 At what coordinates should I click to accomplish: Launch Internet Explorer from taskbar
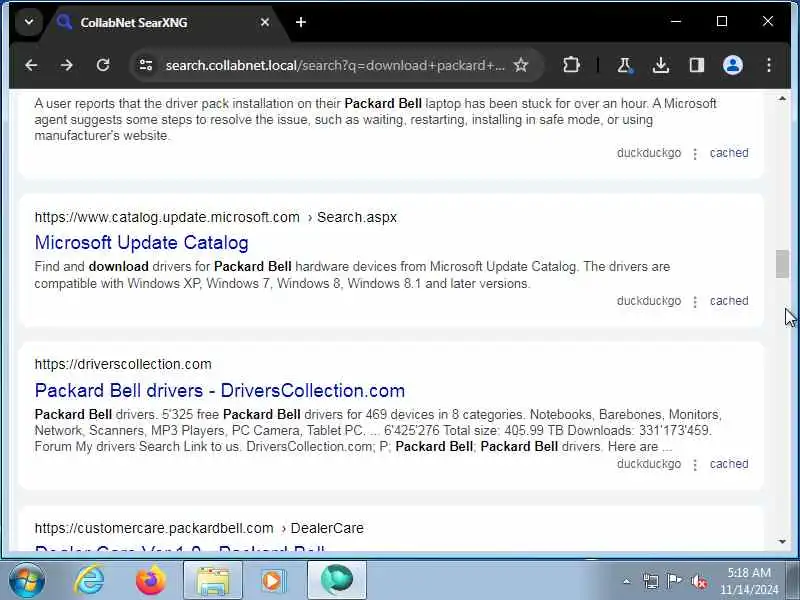click(x=89, y=580)
